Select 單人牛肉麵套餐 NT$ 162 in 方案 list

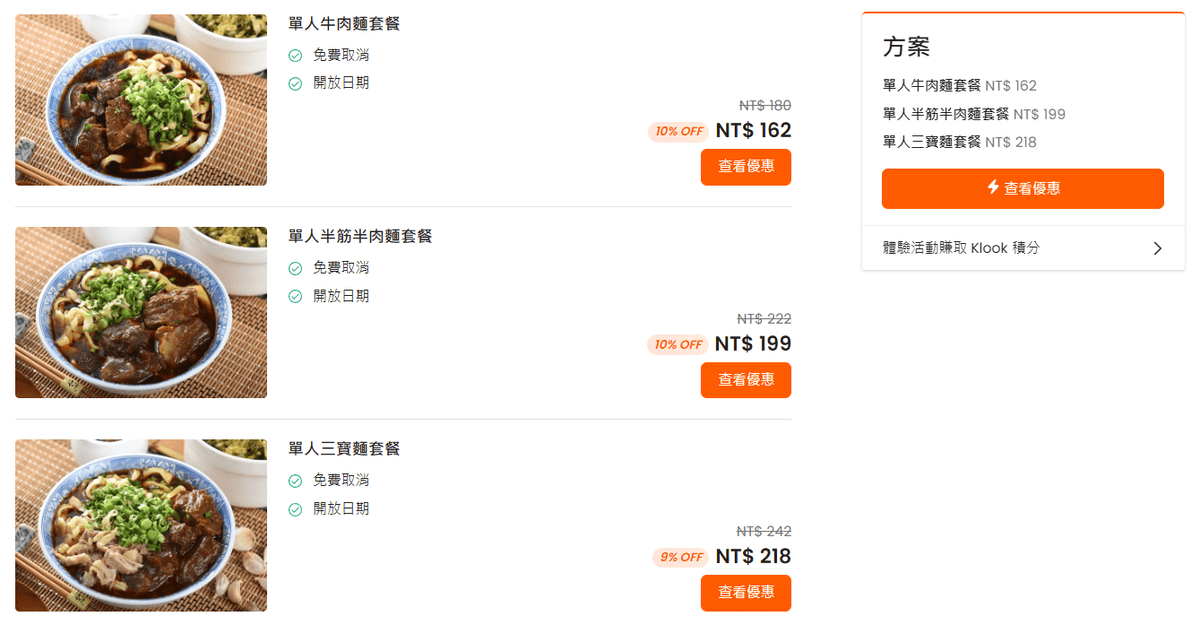[x=959, y=86]
